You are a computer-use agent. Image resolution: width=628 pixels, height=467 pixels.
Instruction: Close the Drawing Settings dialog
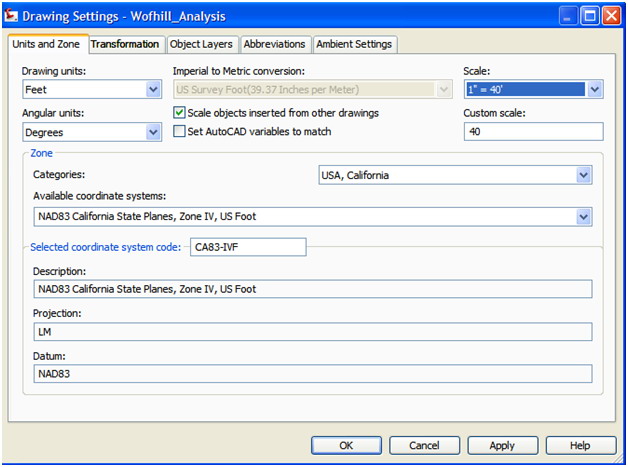pyautogui.click(x=612, y=16)
